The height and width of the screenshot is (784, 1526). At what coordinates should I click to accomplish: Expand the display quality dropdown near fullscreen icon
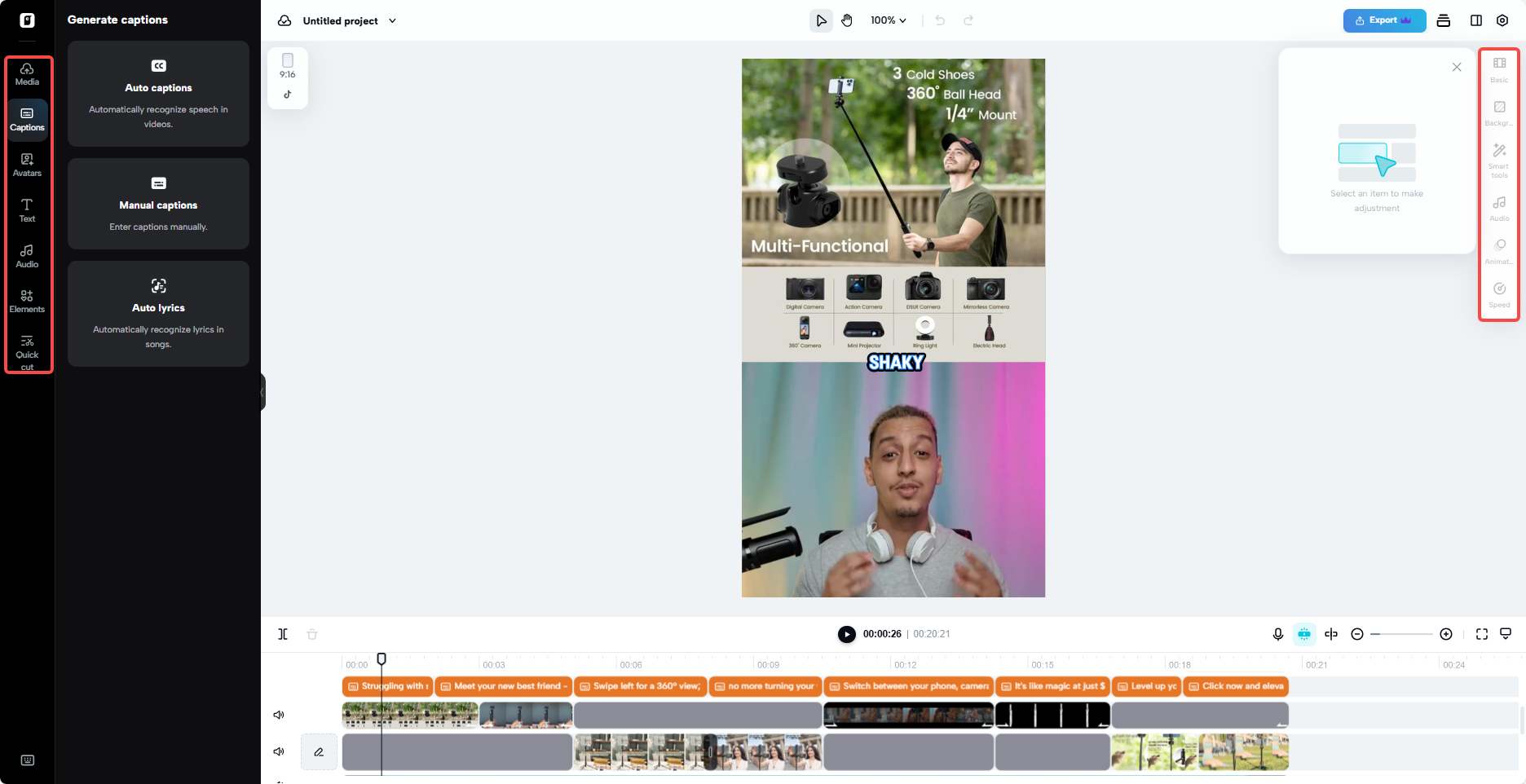[x=1506, y=634]
